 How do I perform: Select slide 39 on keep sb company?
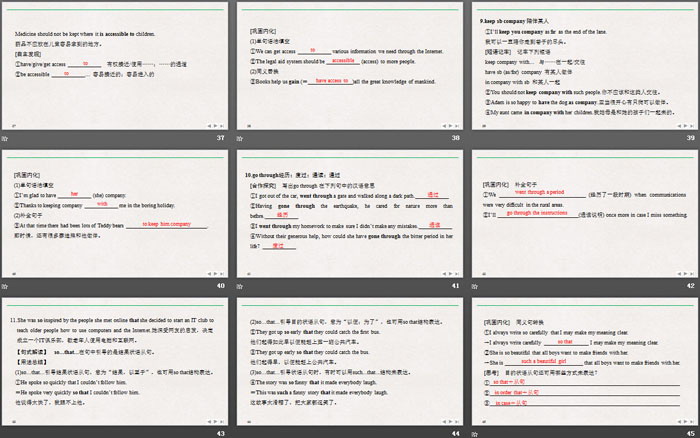(582, 65)
